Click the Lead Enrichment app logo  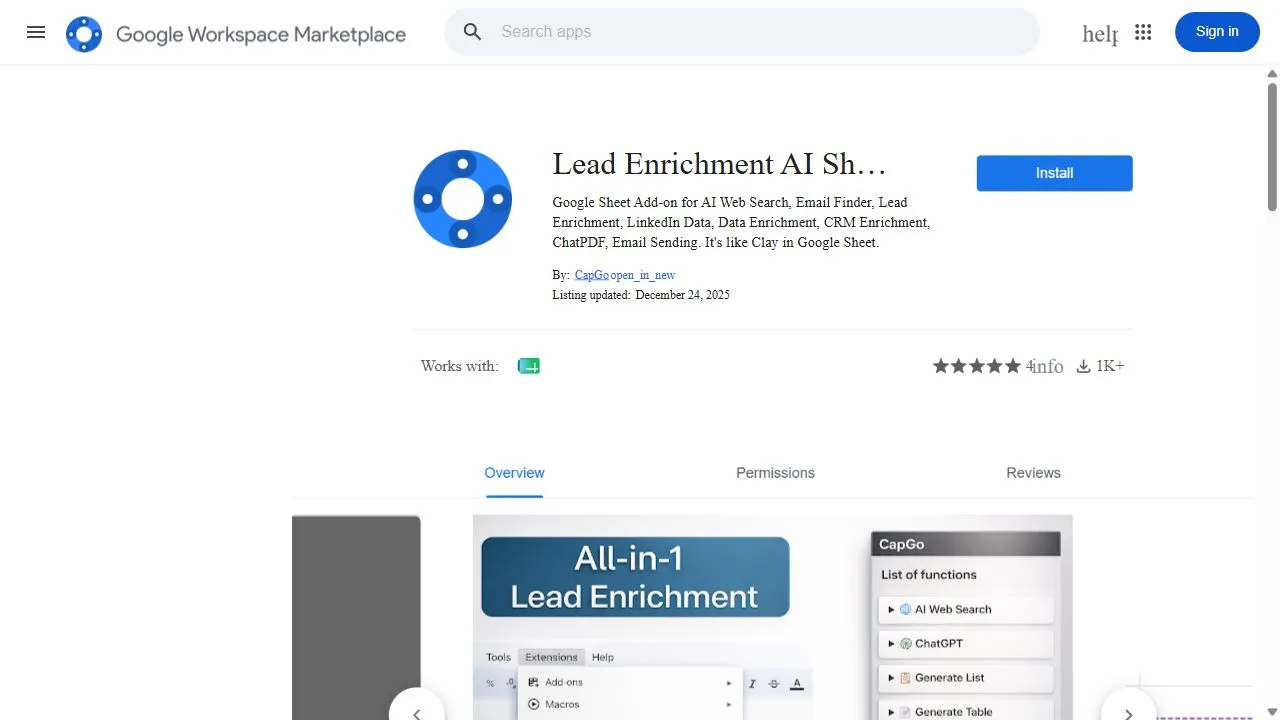[x=462, y=199]
